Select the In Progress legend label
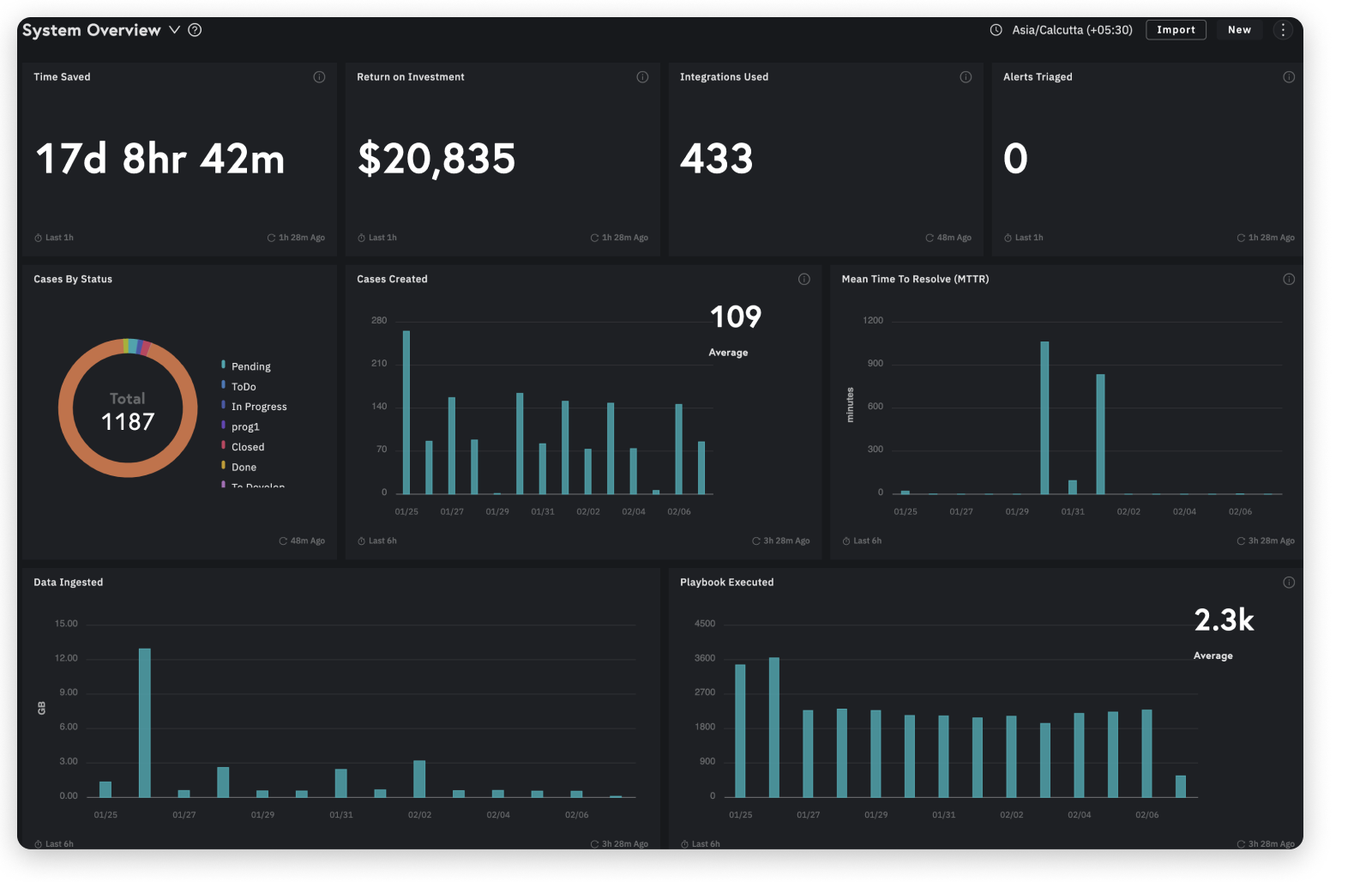 click(259, 407)
